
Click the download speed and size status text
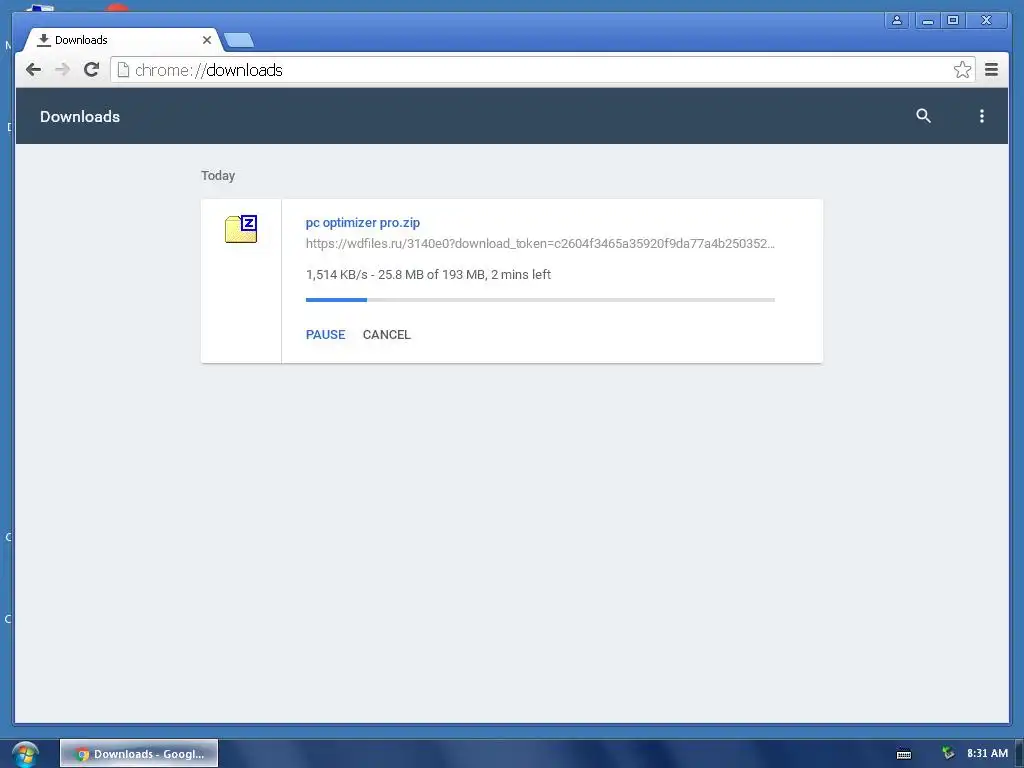click(428, 274)
